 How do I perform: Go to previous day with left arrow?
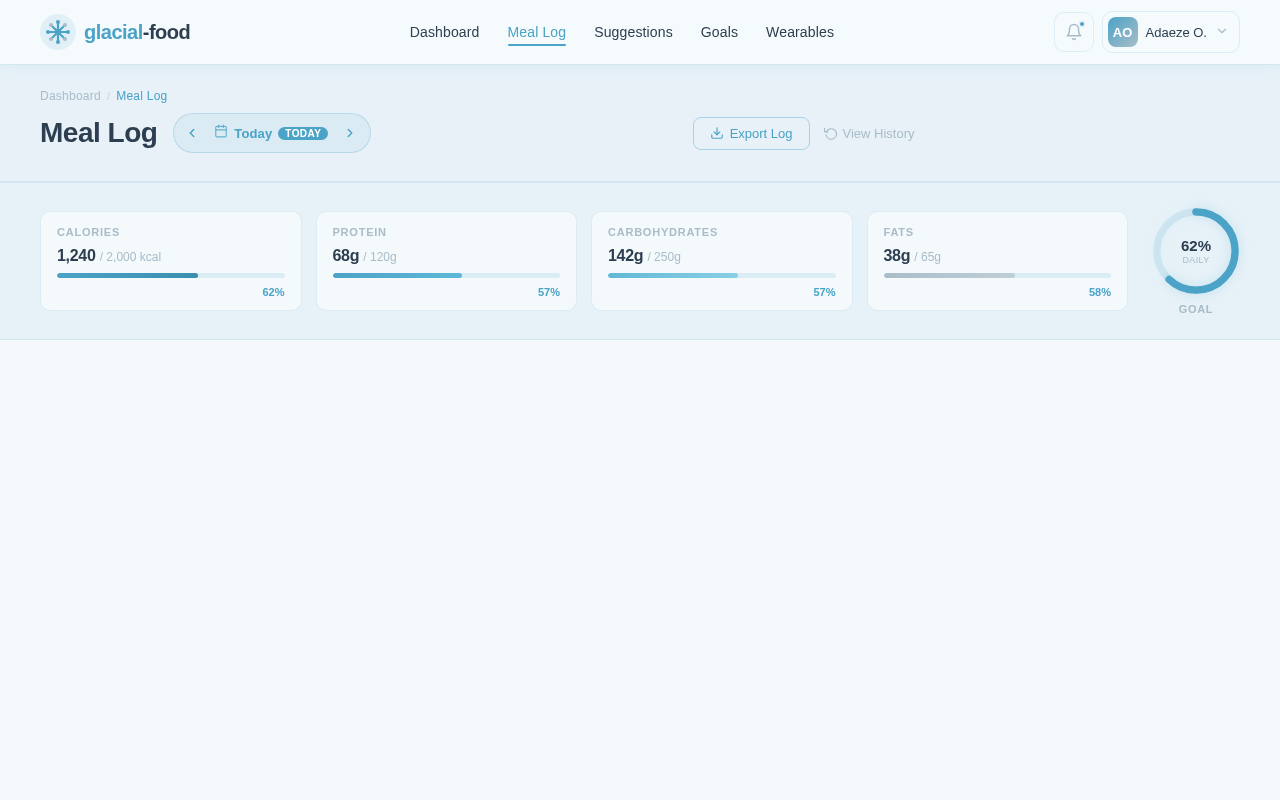coord(192,133)
